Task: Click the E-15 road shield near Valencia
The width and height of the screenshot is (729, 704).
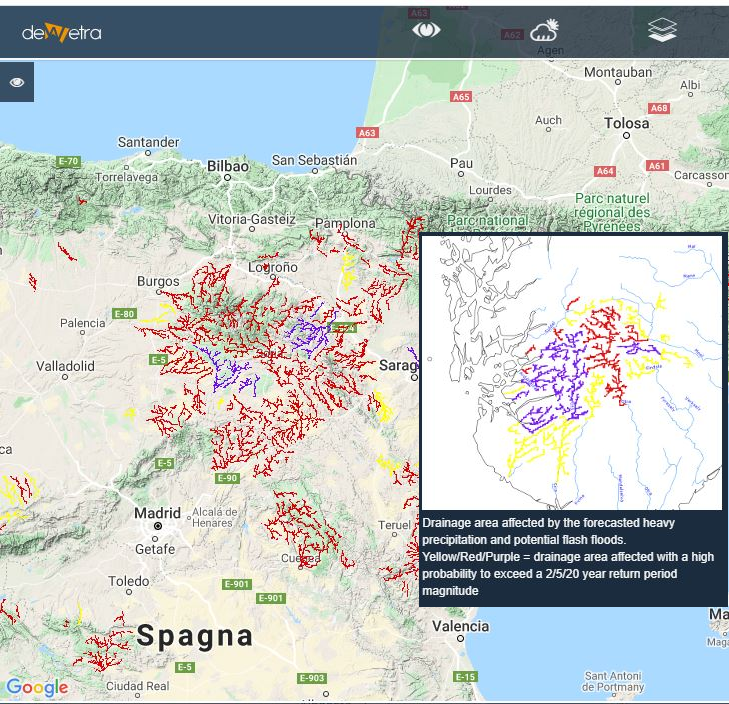Action: [465, 677]
